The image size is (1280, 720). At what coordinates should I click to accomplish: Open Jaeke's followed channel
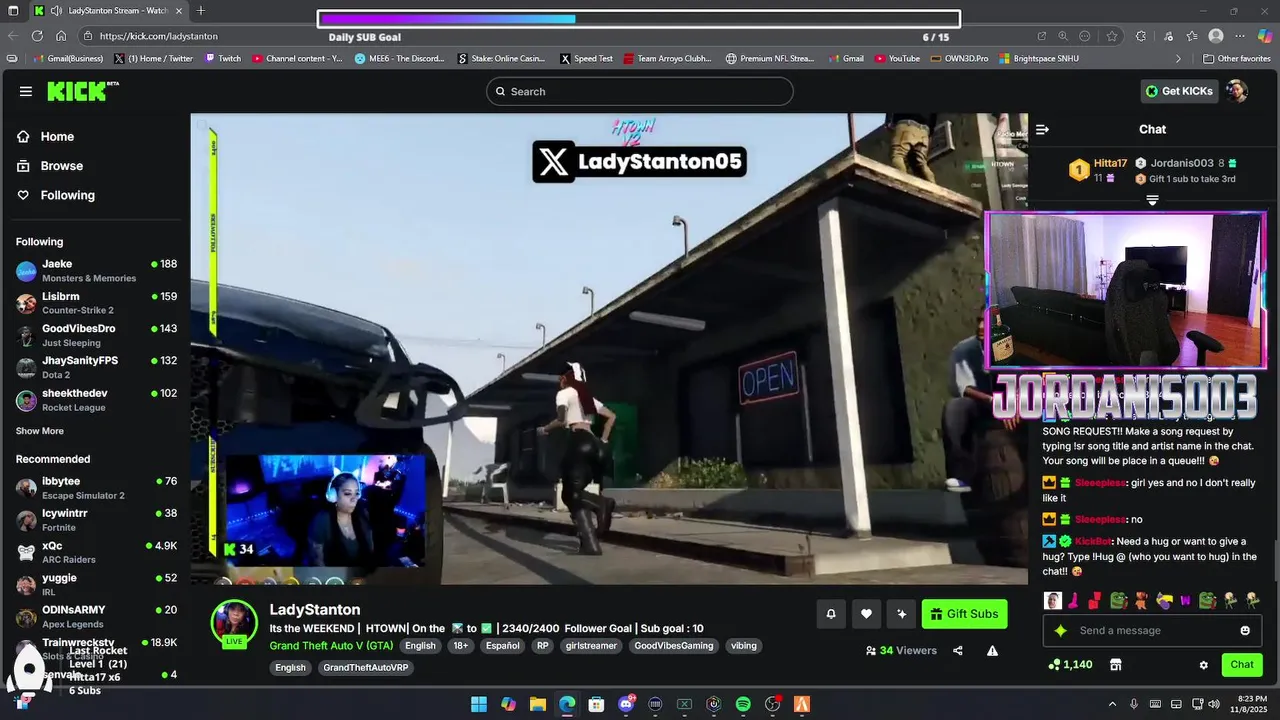pos(96,271)
